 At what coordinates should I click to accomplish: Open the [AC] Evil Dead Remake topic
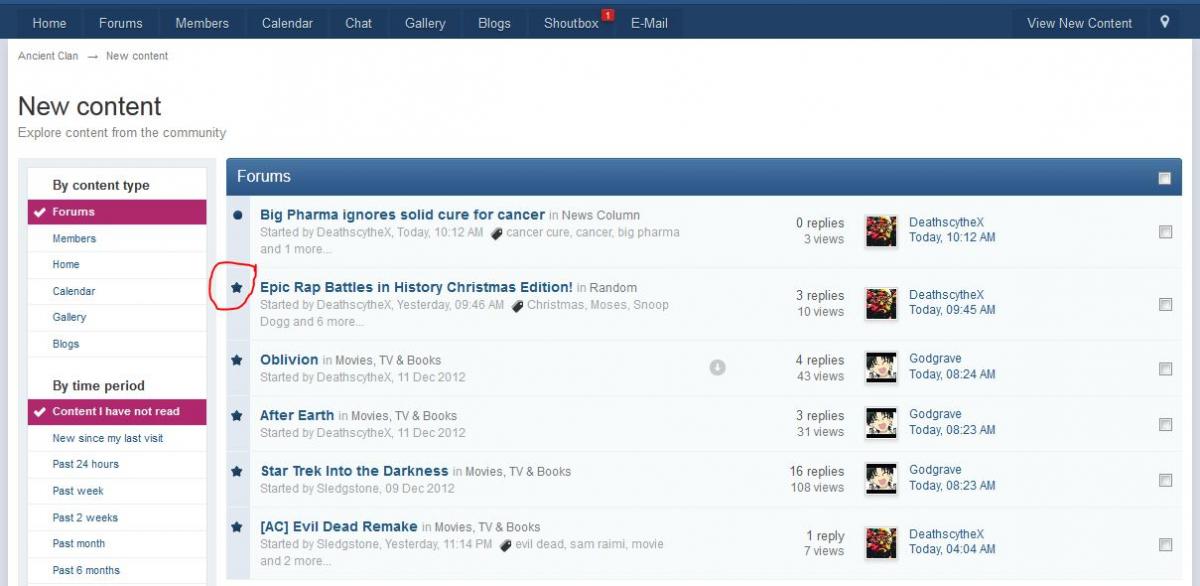pos(339,526)
